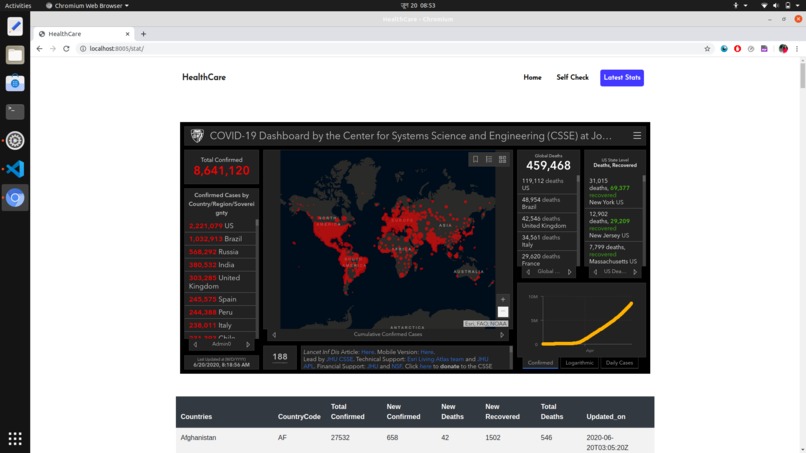Next panel in US Deaths list

point(635,272)
